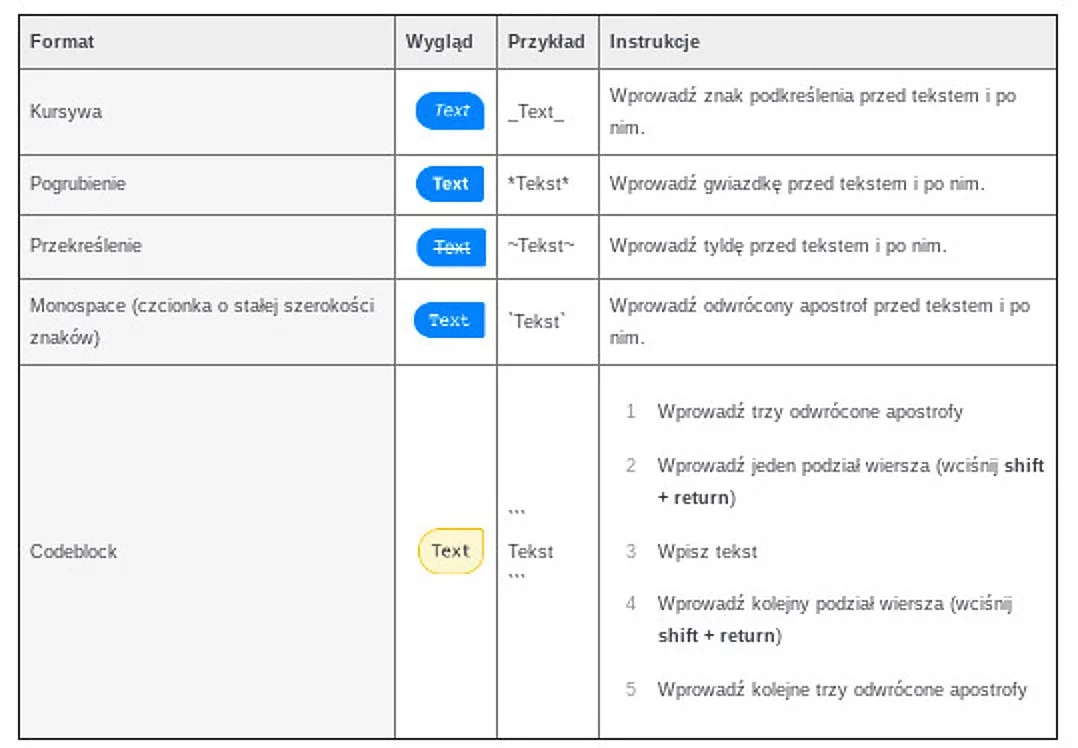Select the Format column header

pos(62,41)
